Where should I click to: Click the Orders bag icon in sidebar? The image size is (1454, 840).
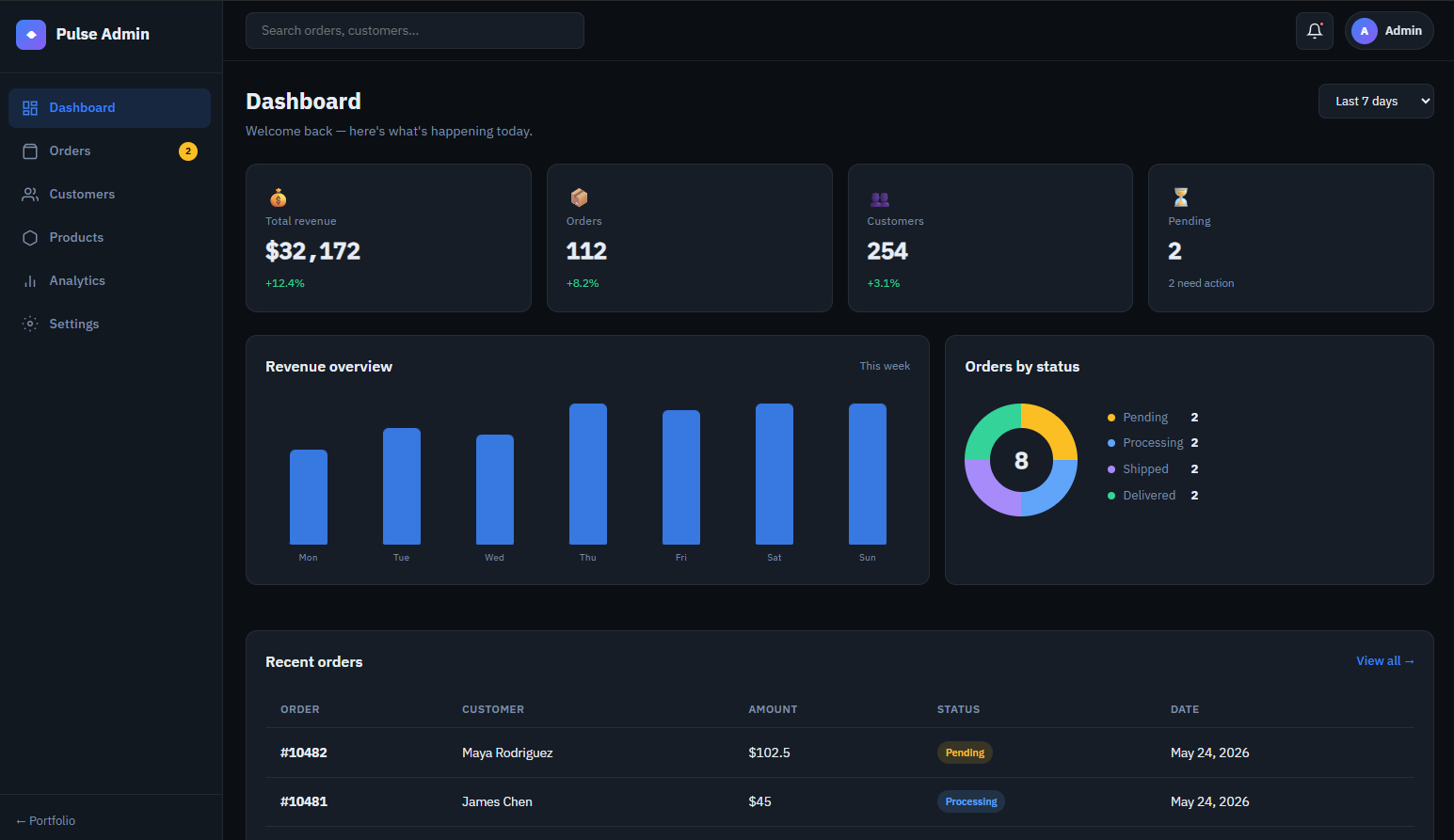pyautogui.click(x=30, y=151)
